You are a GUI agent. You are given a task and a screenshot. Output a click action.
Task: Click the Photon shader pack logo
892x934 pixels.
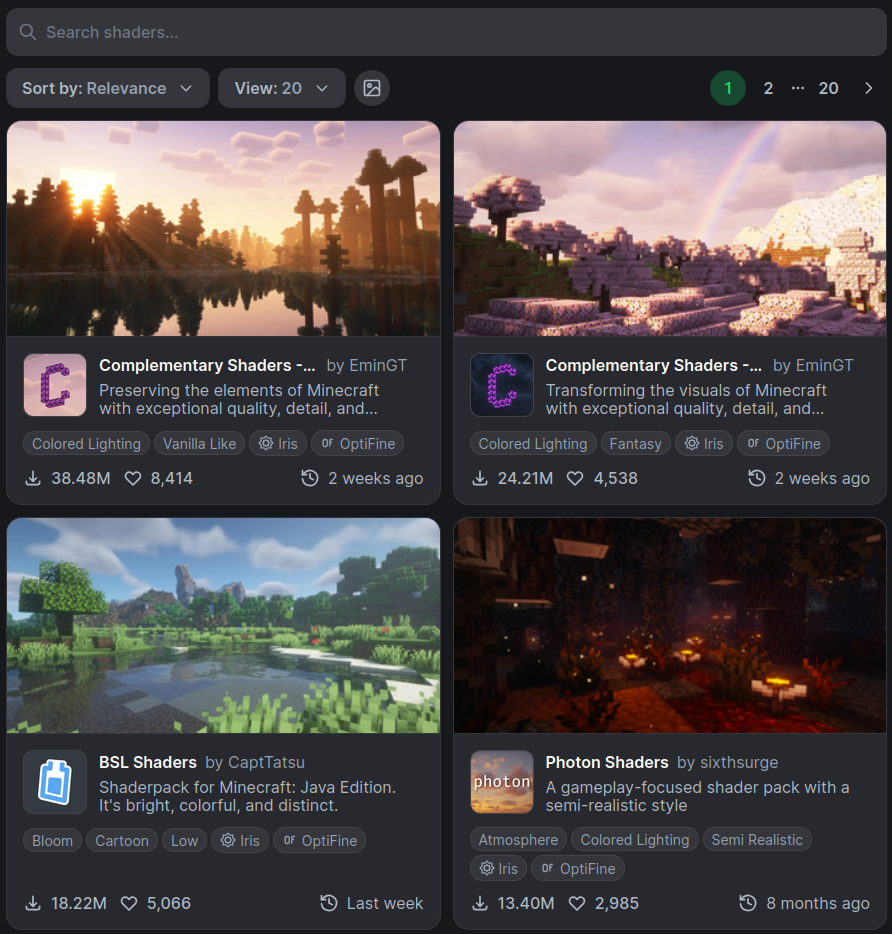click(501, 782)
